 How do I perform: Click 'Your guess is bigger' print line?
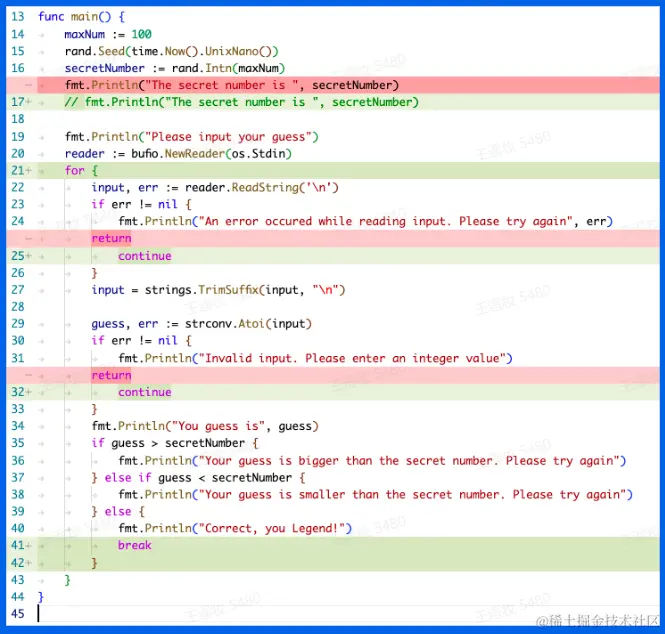coord(372,461)
